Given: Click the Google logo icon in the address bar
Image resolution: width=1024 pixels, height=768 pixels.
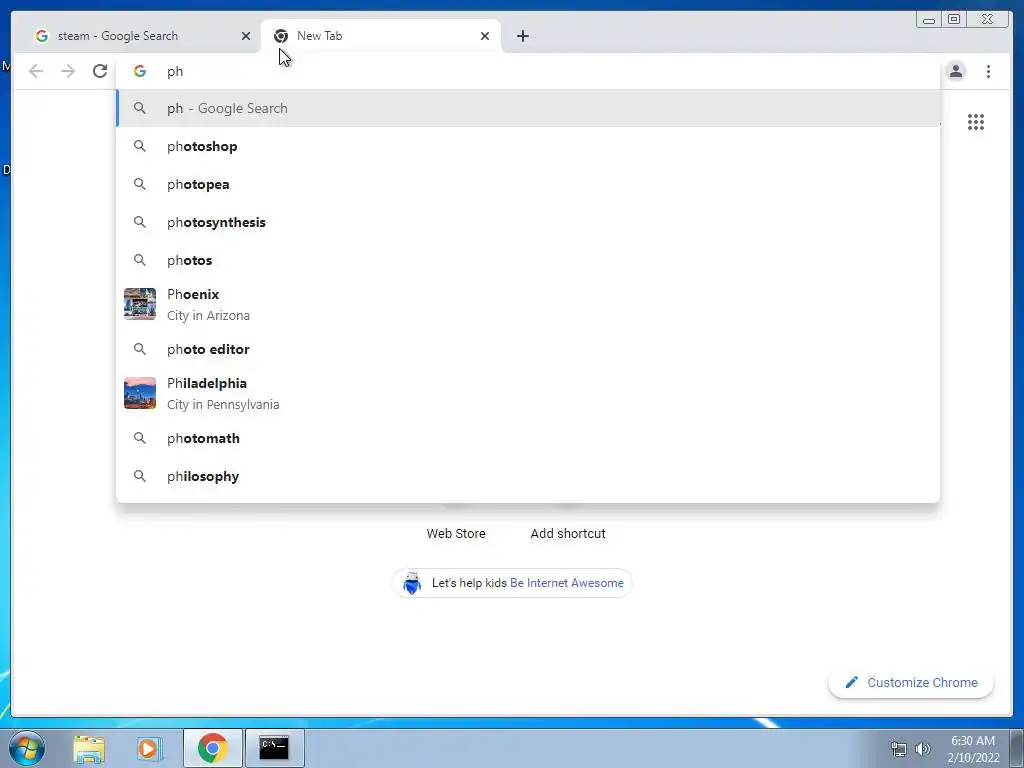Looking at the screenshot, I should (x=140, y=71).
